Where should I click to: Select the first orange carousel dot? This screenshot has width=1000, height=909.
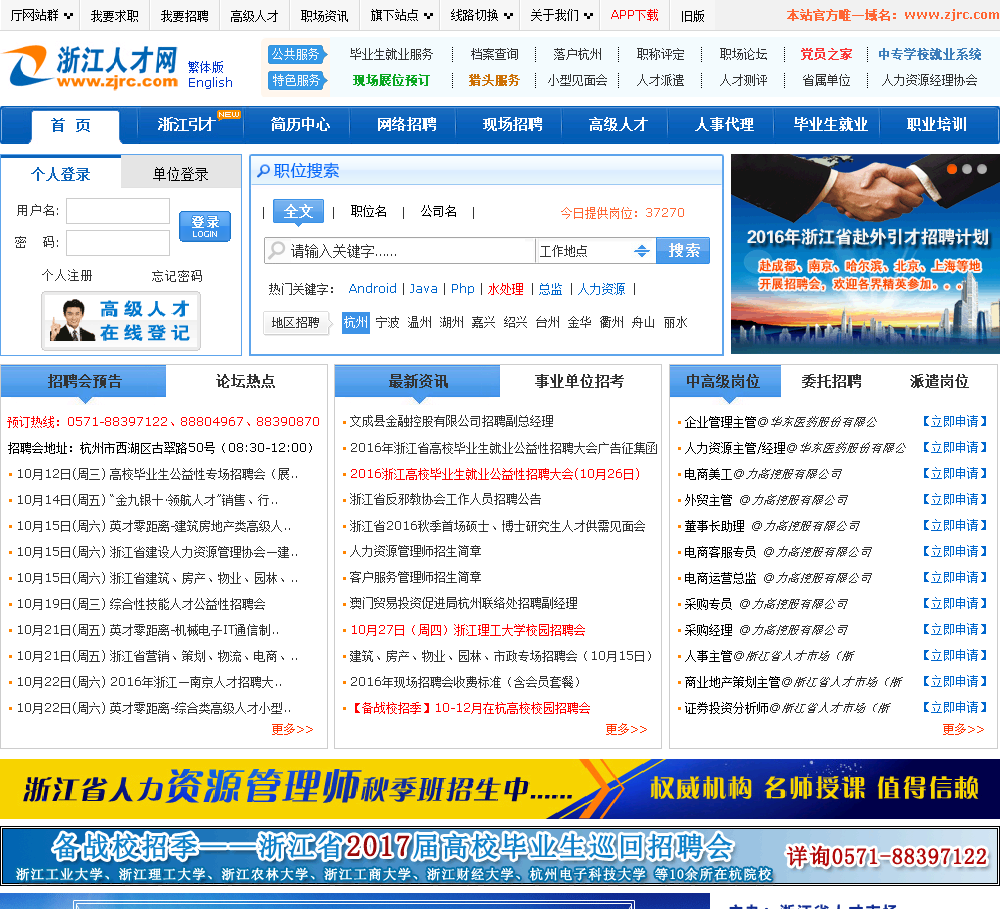[x=952, y=169]
